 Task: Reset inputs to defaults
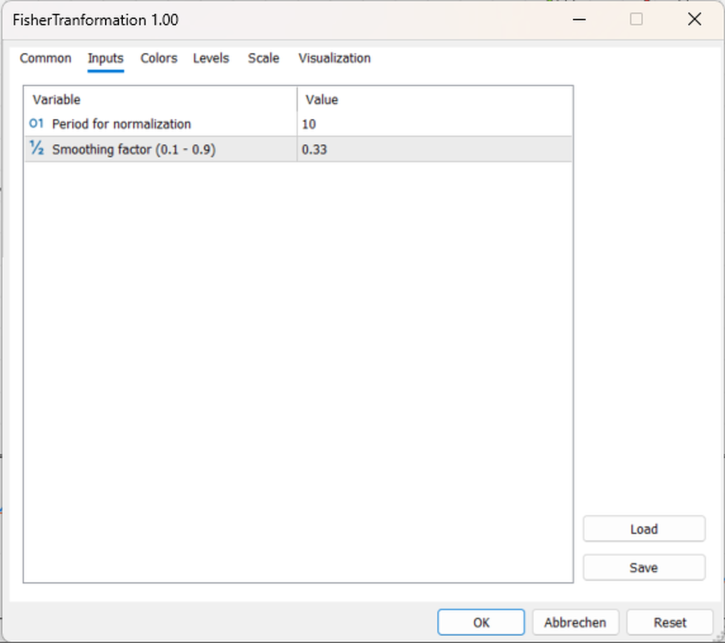tap(670, 622)
